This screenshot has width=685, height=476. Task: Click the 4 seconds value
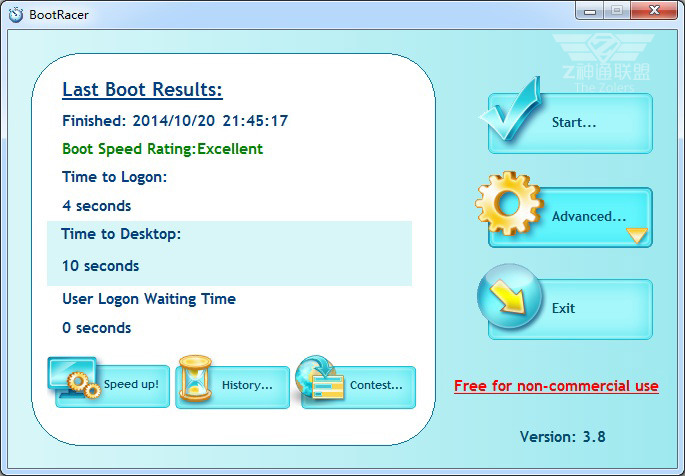point(97,206)
